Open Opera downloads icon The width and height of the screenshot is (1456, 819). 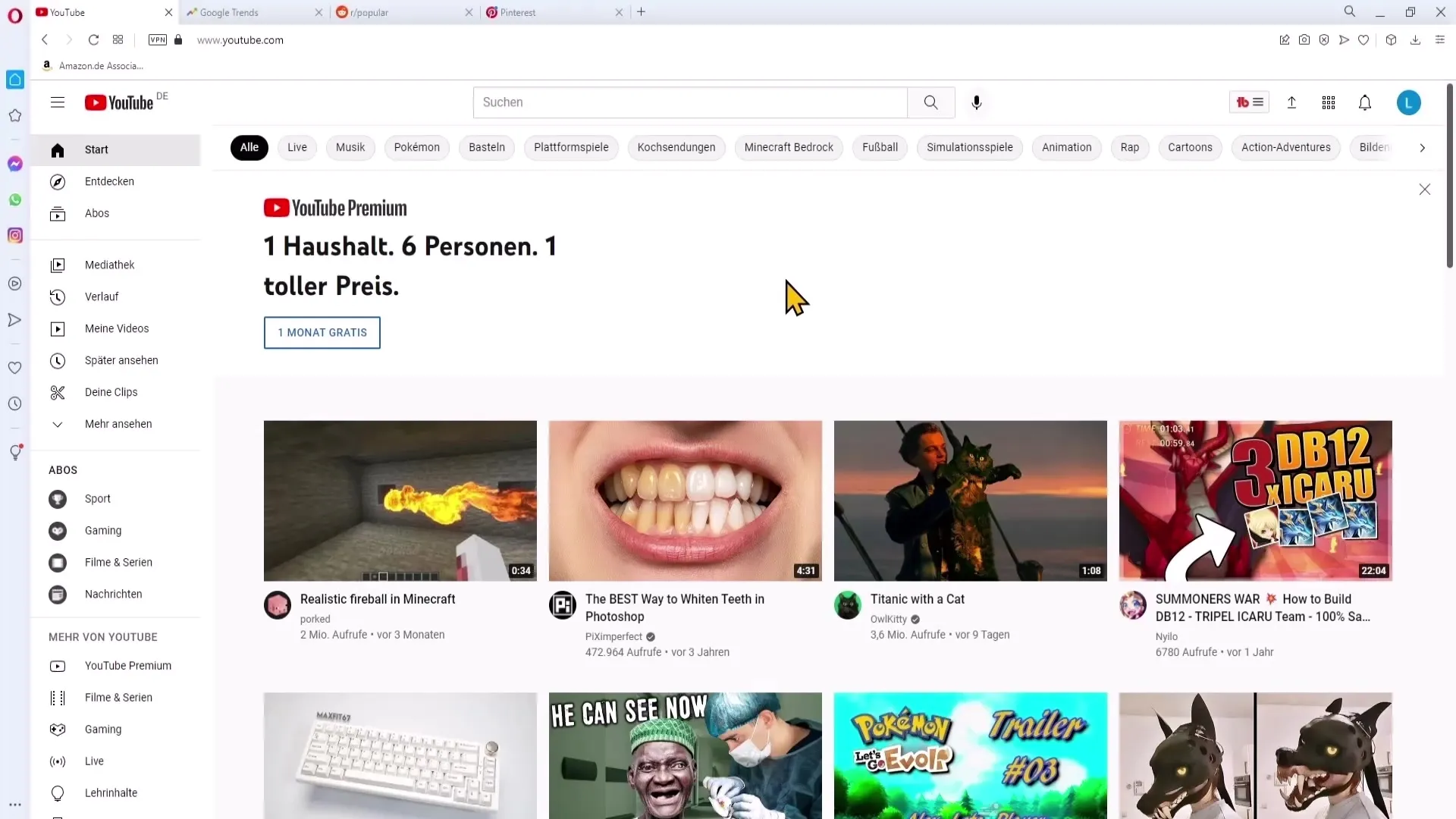pos(1415,39)
